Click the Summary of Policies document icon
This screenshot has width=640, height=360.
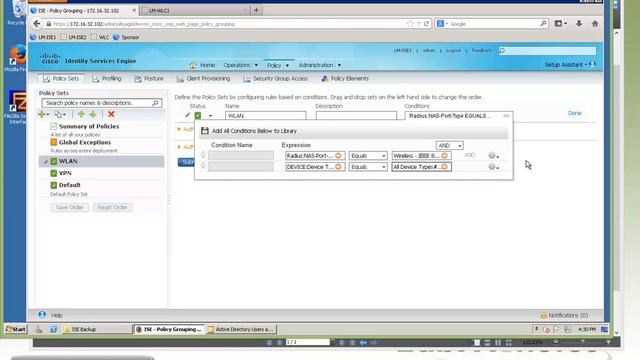click(53, 126)
